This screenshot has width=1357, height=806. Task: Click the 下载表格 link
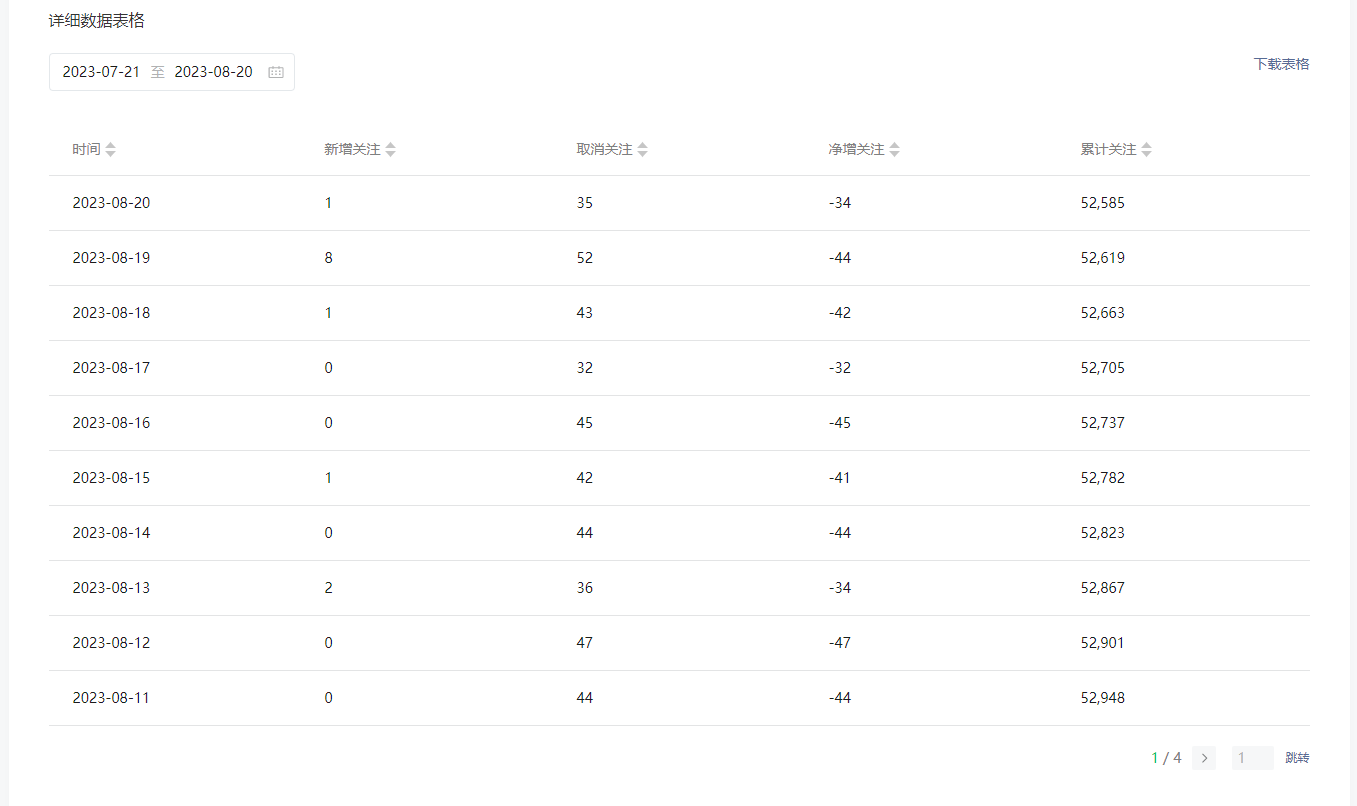click(1281, 64)
